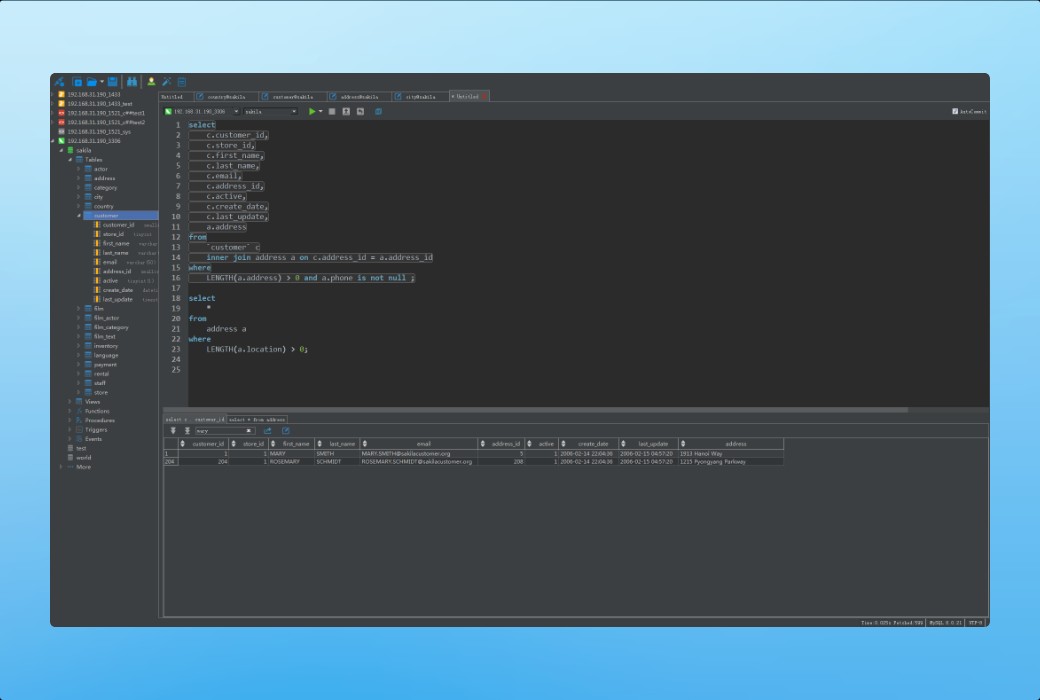
Task: Toggle the AutoCommit checkbox
Action: 955,112
